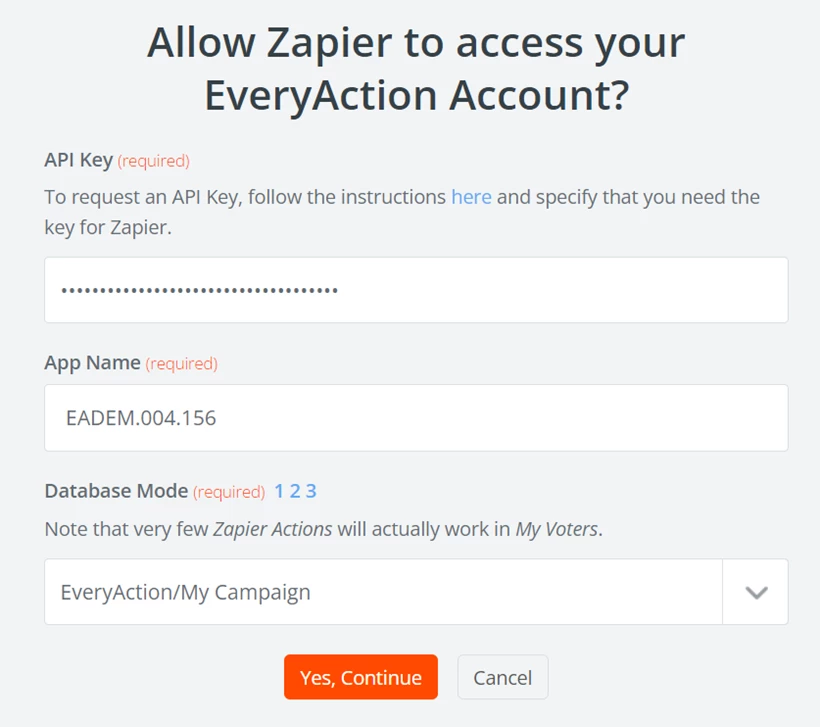Screen dimensions: 820x727
Task: Click the "Allow Zapier to access" heading
Action: point(415,43)
